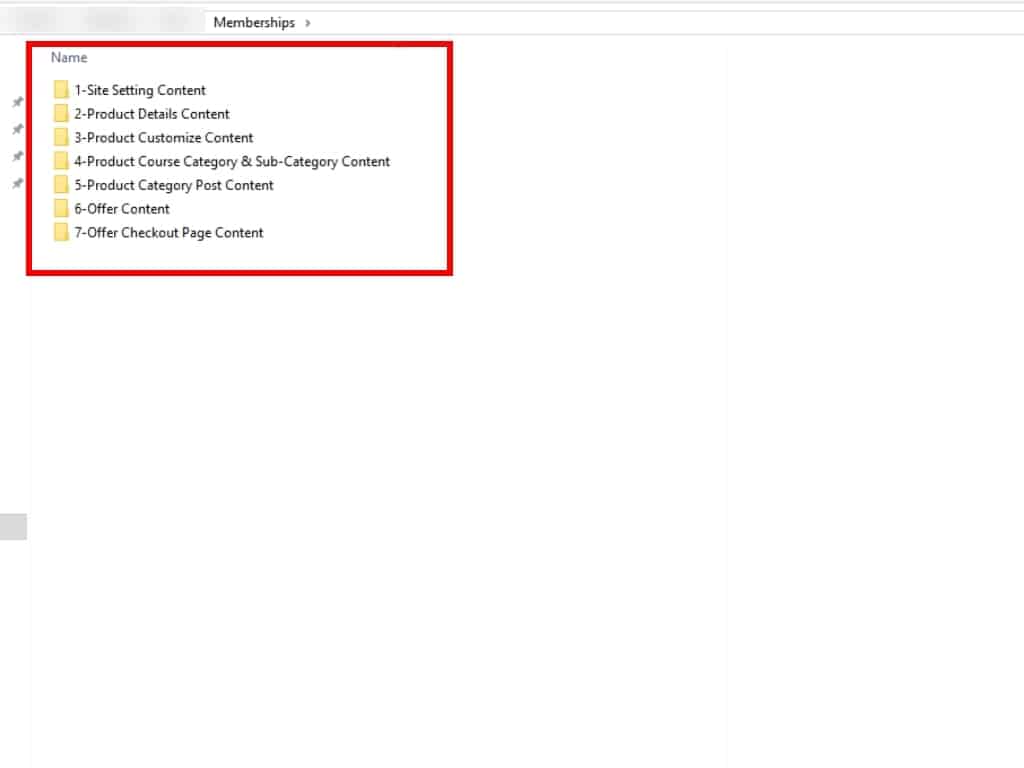Choose the "3-Product Customize Content" folder name
Viewport: 1024px width, 768px height.
[x=164, y=138]
